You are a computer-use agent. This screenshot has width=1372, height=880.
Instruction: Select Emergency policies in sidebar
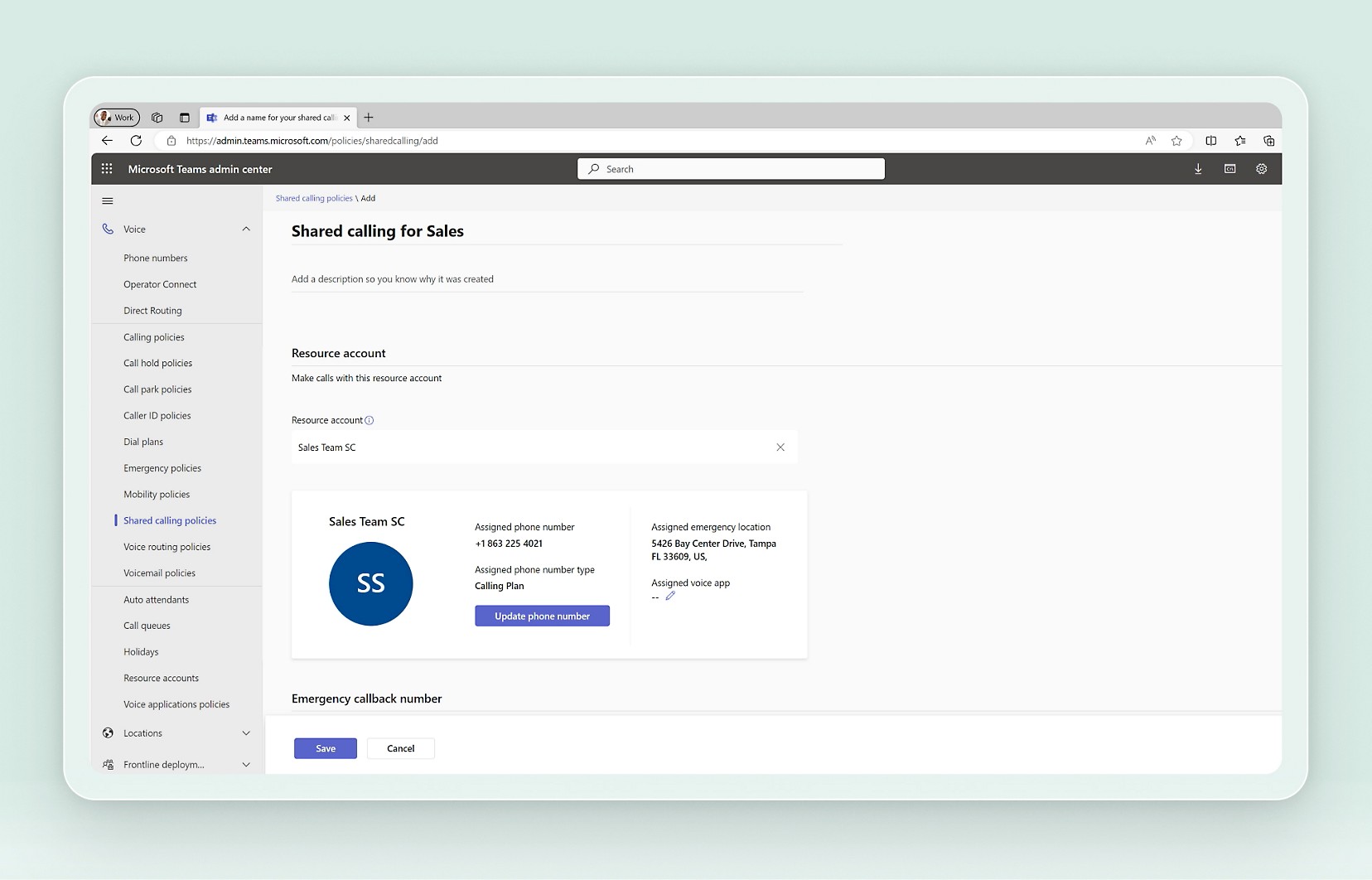click(x=162, y=468)
